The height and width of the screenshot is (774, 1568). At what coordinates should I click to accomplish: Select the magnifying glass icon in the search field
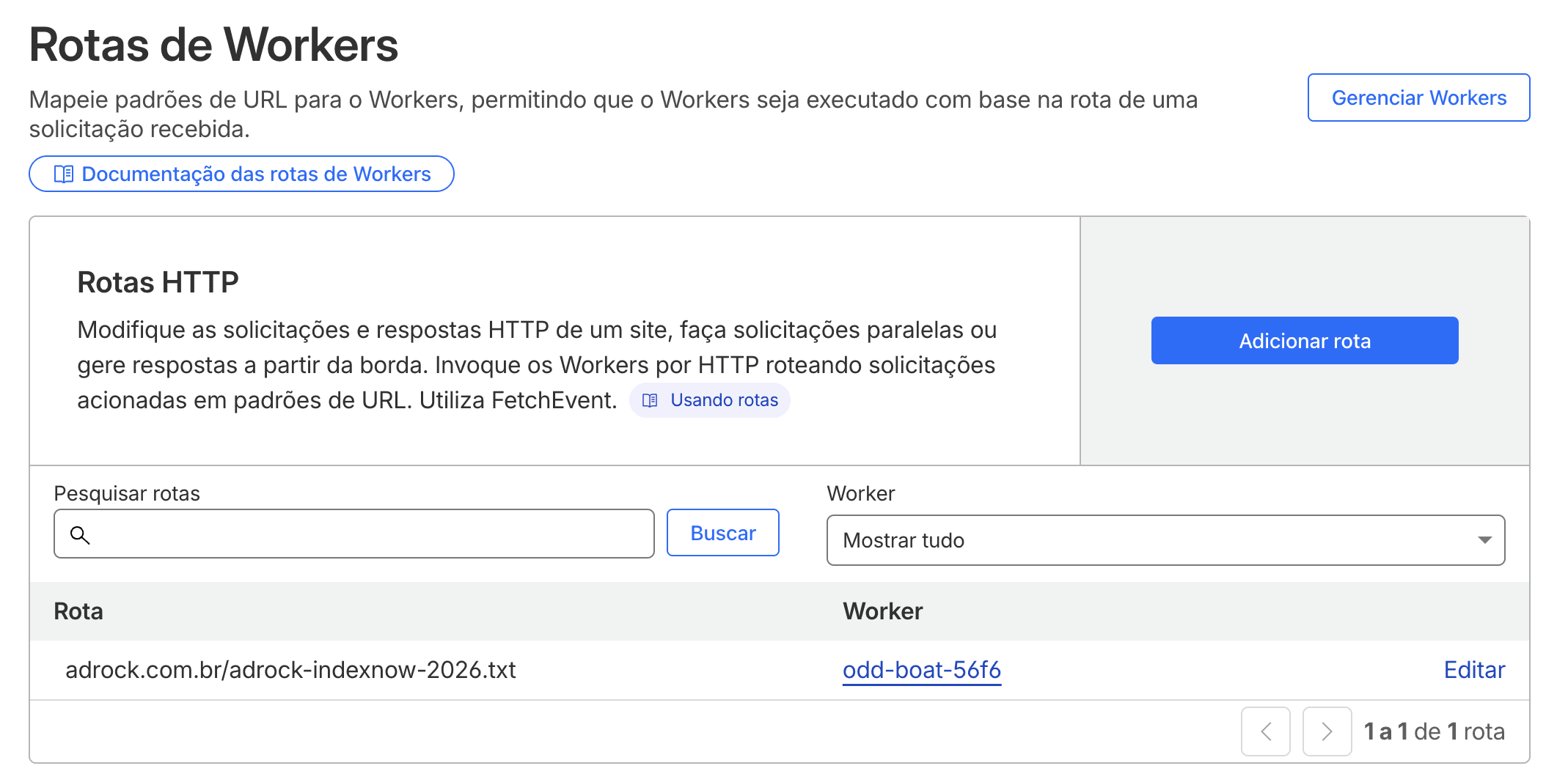[x=81, y=535]
